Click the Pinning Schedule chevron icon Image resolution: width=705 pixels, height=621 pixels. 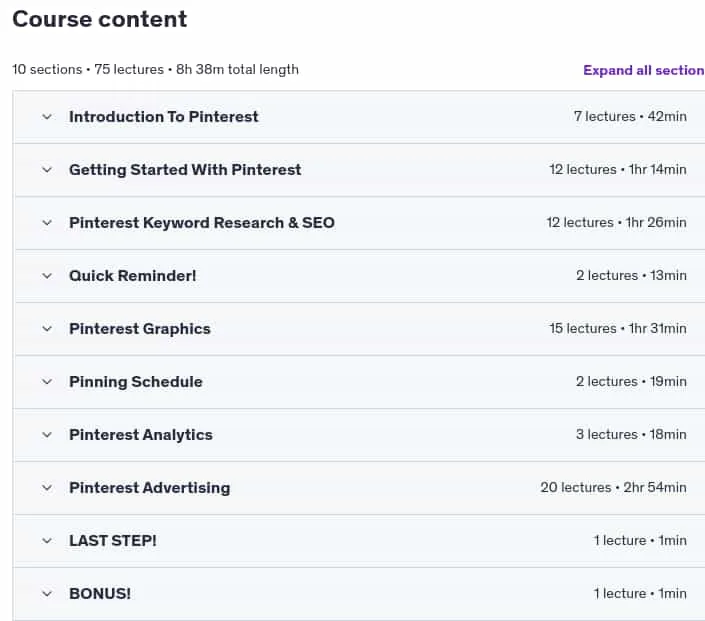47,382
